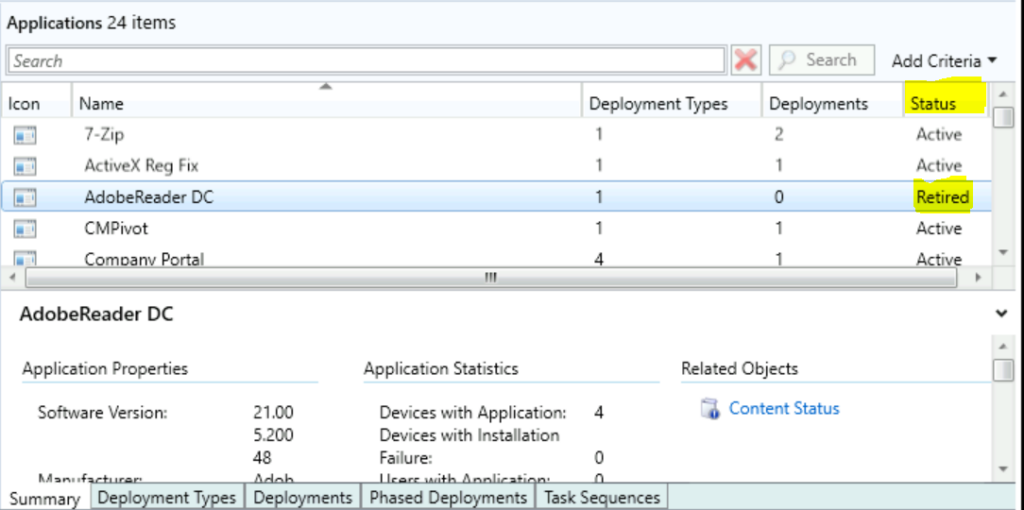Sort by the Status column header
Image resolution: width=1024 pixels, height=510 pixels.
[x=946, y=103]
